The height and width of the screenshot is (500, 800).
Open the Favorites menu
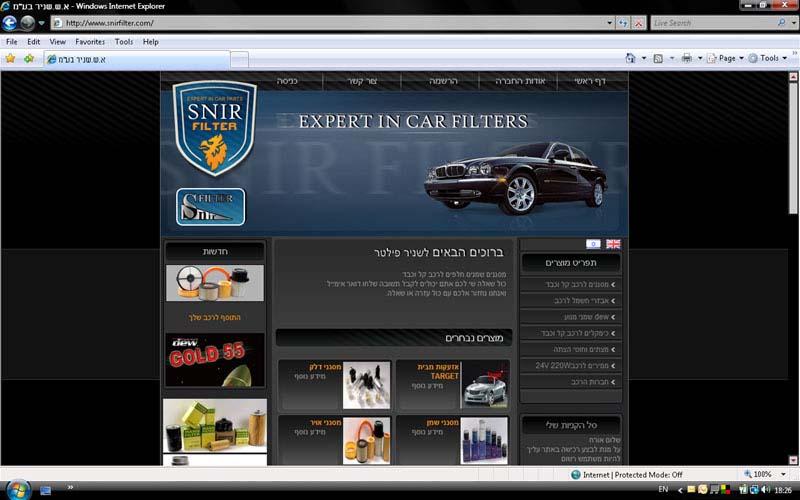click(x=90, y=42)
